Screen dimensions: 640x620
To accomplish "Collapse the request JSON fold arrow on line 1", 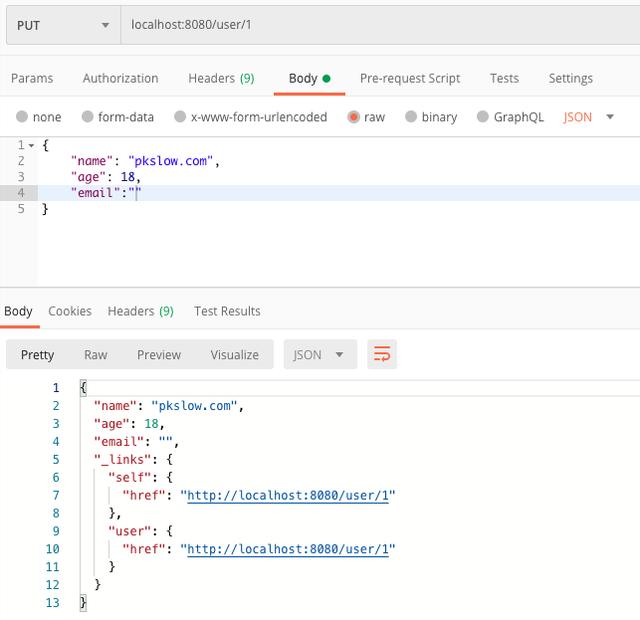I will point(31,146).
